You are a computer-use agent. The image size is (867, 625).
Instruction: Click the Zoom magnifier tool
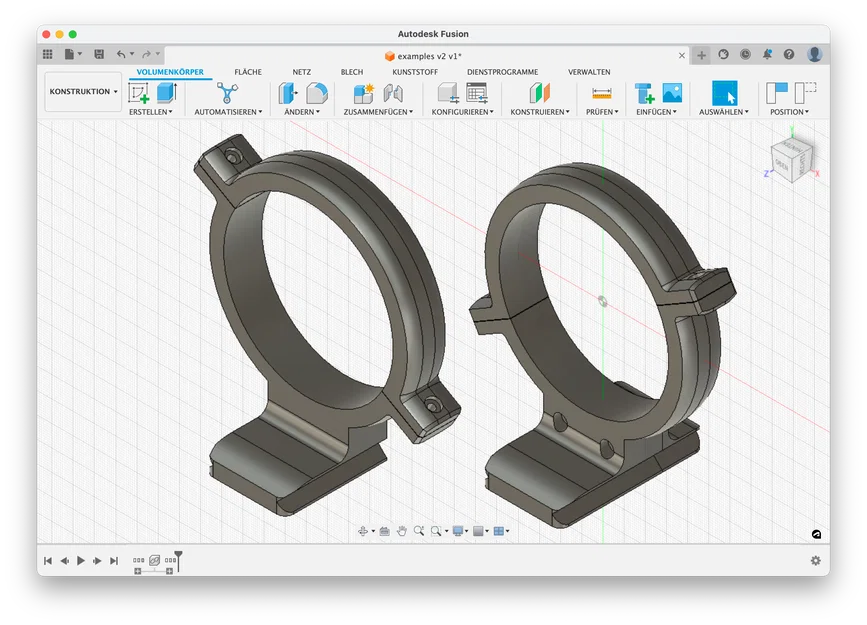click(419, 531)
